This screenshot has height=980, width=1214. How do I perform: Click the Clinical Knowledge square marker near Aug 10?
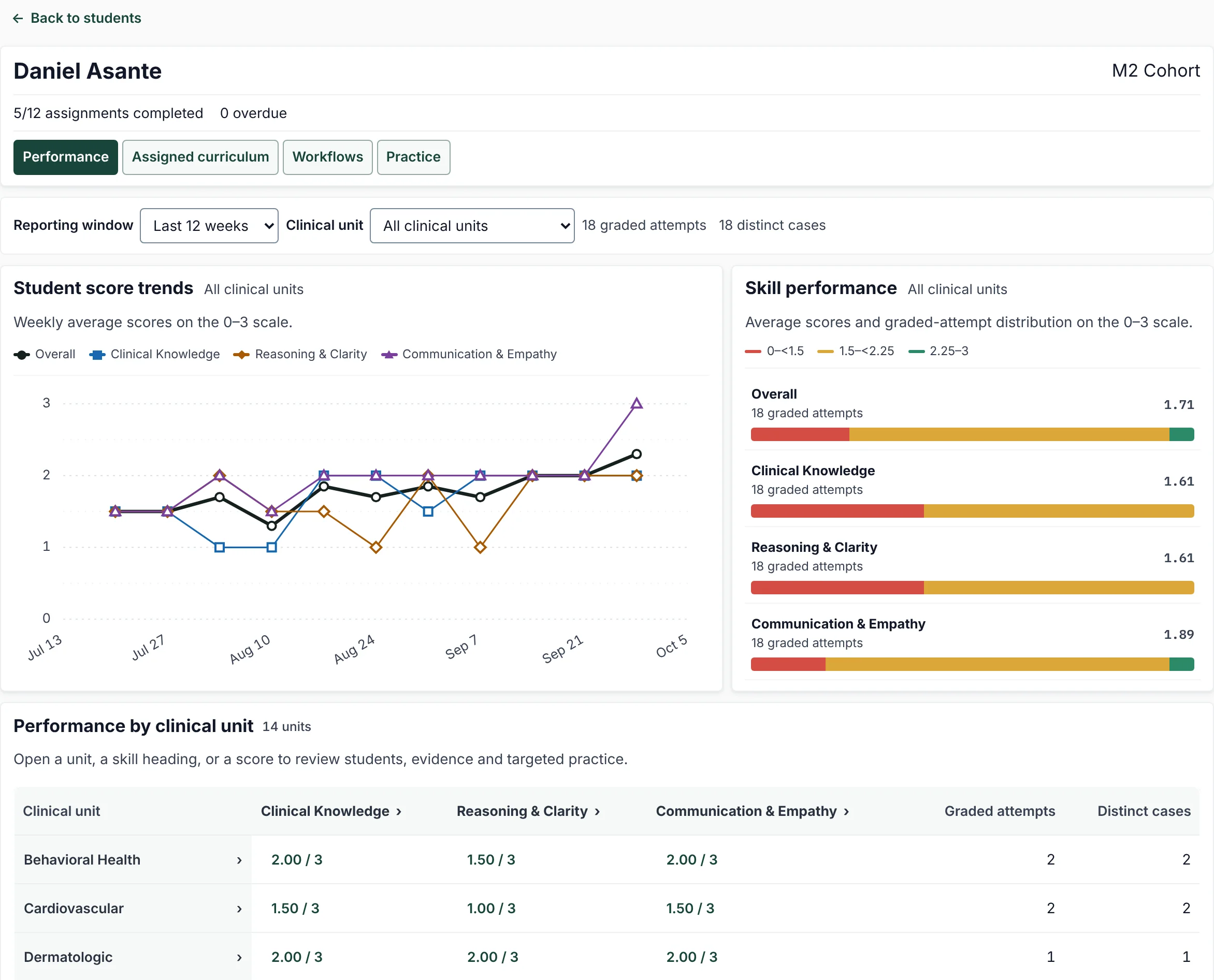pos(271,547)
